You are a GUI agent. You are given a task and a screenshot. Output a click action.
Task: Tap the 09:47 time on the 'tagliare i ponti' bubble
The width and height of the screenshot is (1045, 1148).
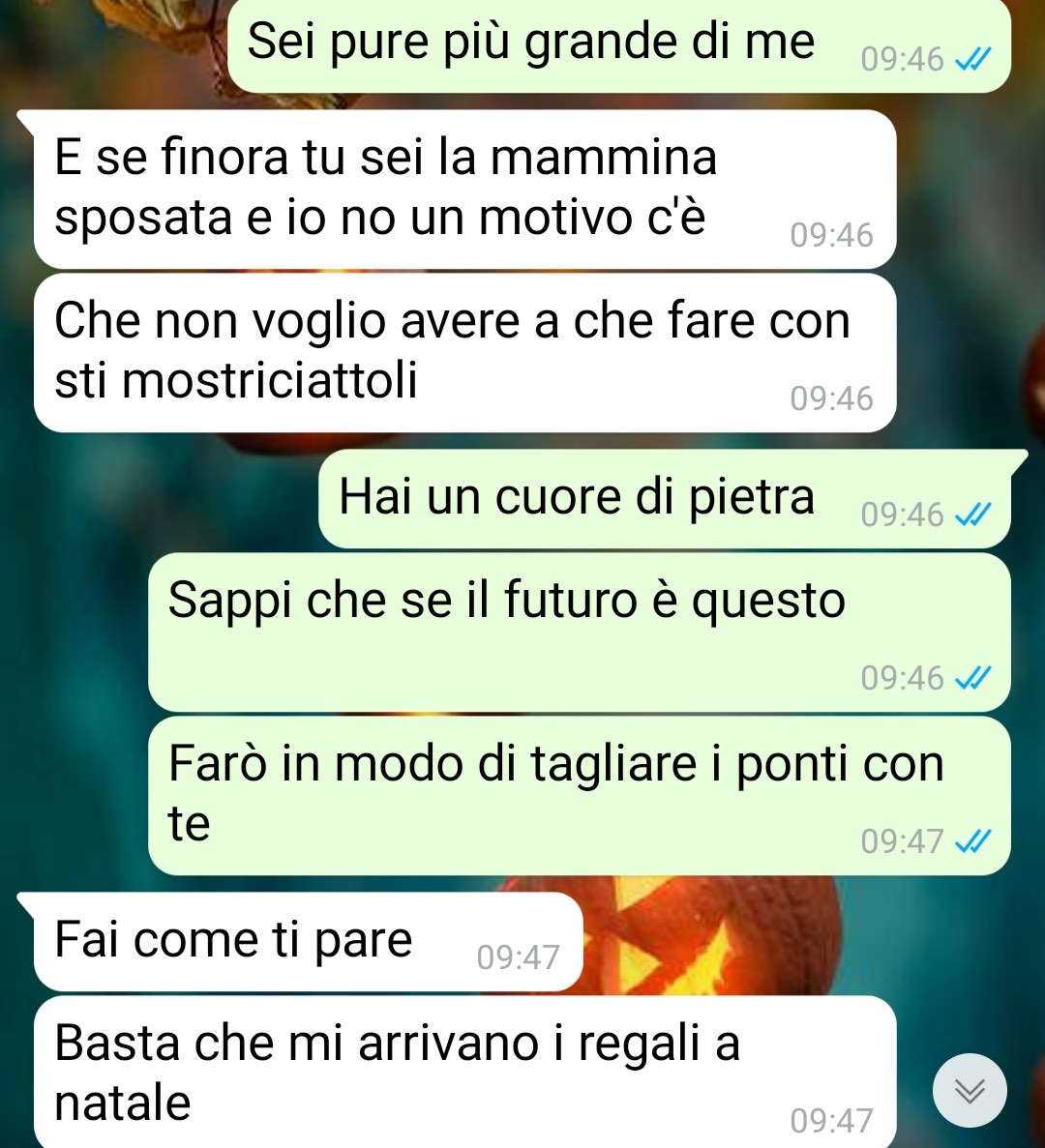tap(902, 841)
